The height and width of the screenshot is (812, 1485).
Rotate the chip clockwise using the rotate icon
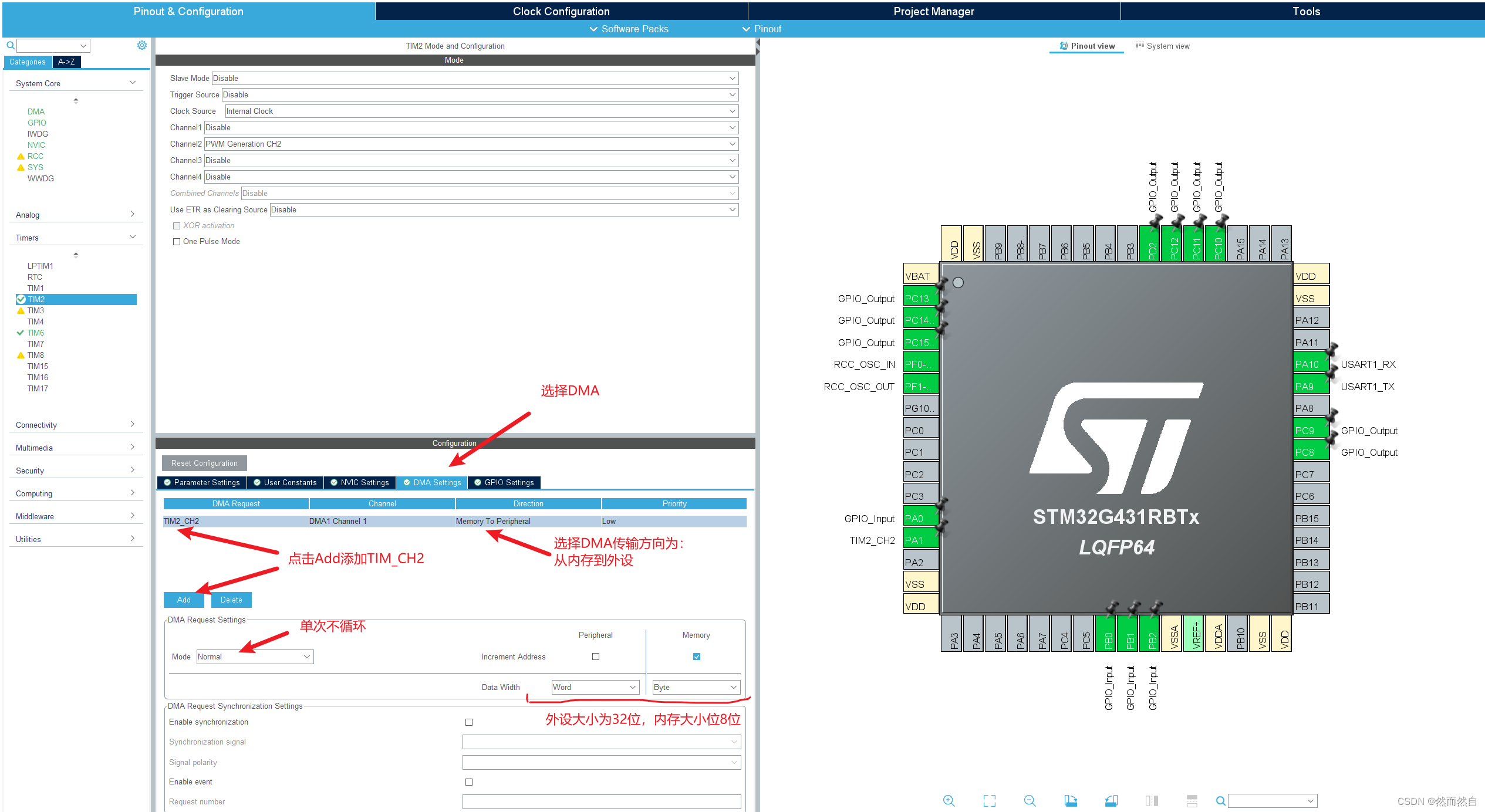point(1071,800)
